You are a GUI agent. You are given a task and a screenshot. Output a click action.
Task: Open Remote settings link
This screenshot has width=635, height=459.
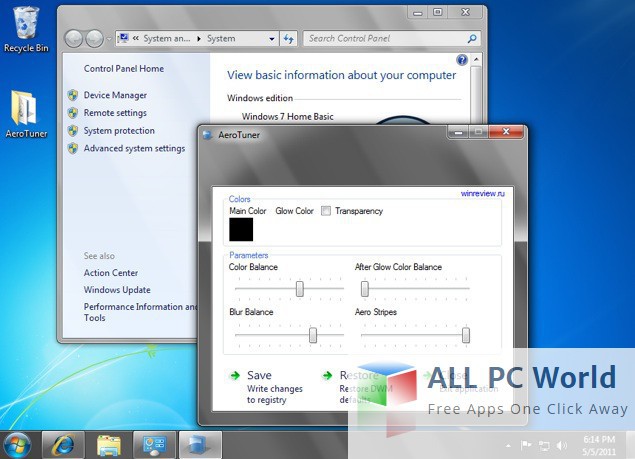[115, 113]
